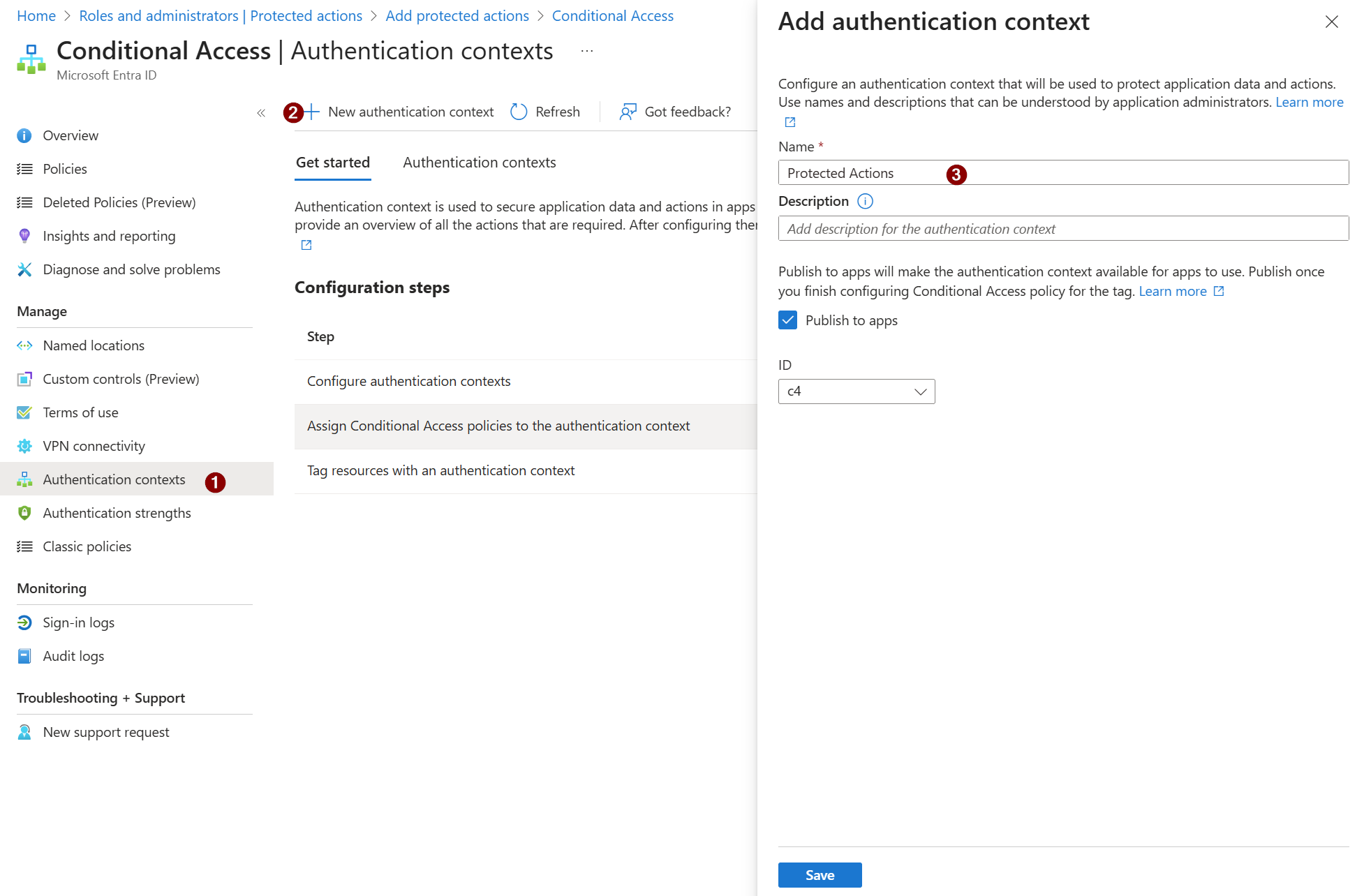Open the ID dropdown showing c4

pos(856,391)
